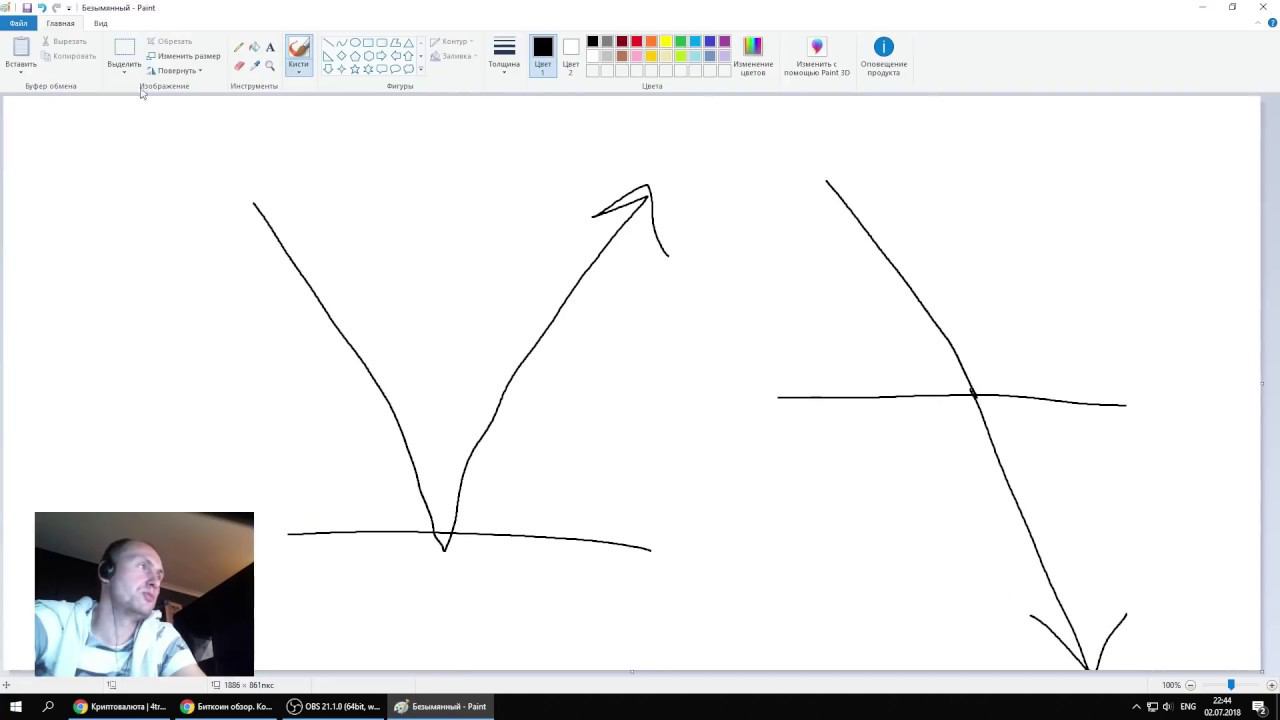Select the Pencil tool
The image size is (1280, 720).
(x=239, y=47)
